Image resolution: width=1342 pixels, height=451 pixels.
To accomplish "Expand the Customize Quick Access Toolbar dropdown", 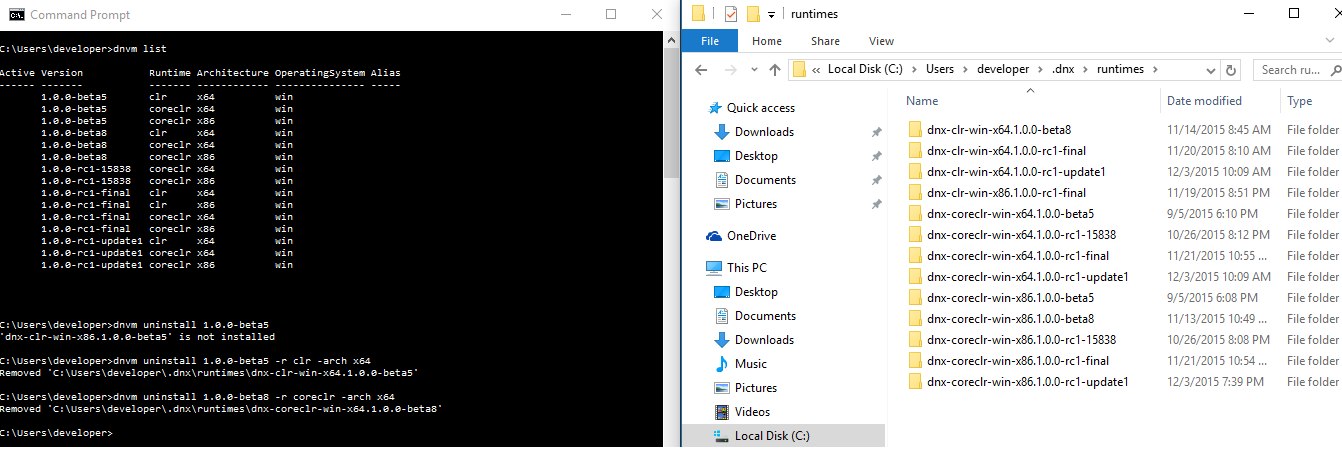I will [x=772, y=15].
